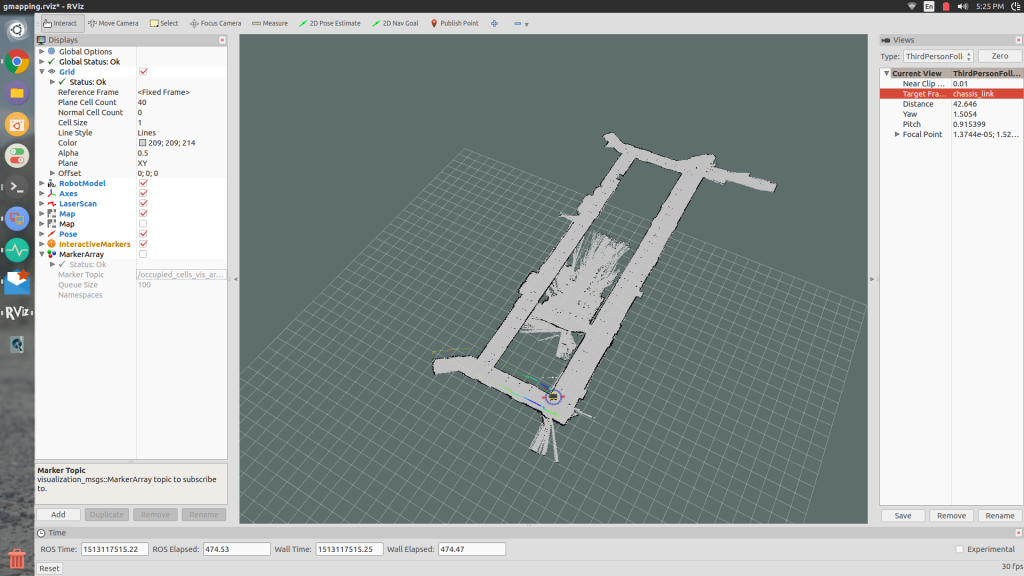
Task: Open the toggle-switch settings dock icon
Action: (17, 156)
